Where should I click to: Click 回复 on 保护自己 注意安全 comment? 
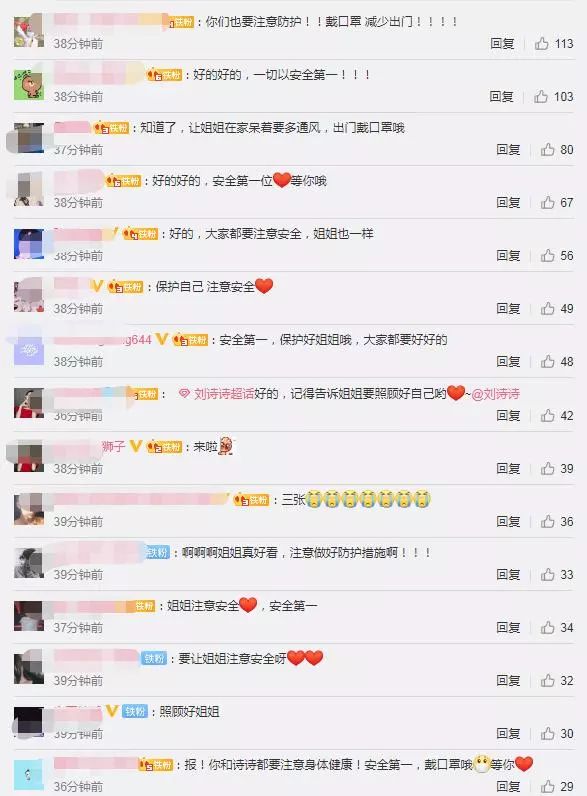pos(508,309)
